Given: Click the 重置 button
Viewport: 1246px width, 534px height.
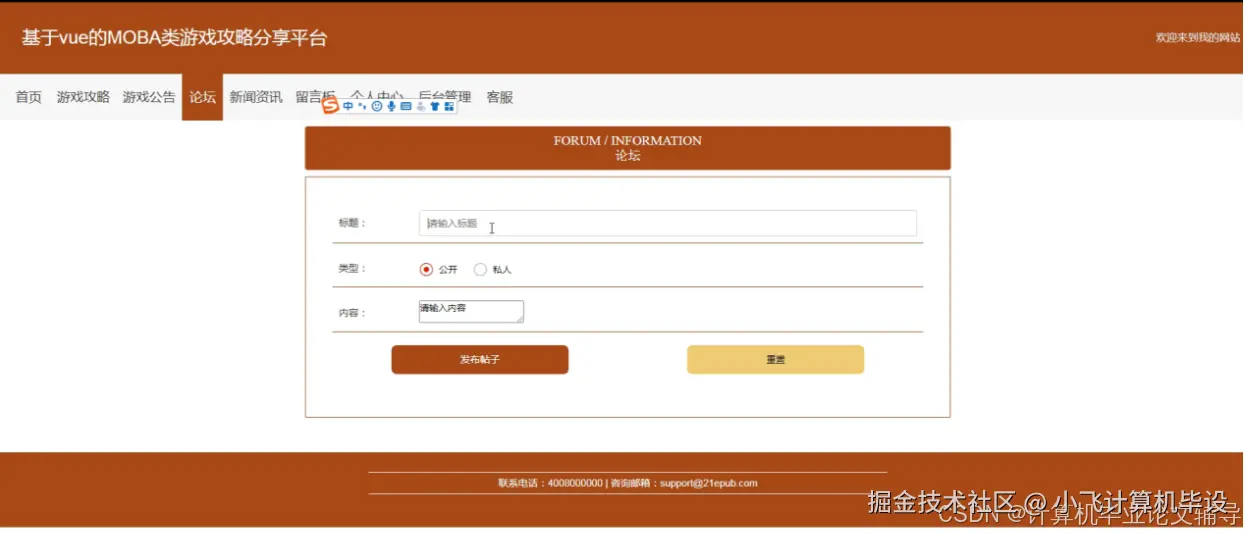Looking at the screenshot, I should [x=775, y=360].
